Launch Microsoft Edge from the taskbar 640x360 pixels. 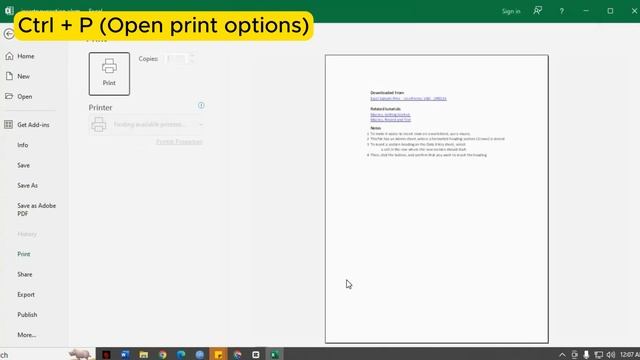pyautogui.click(x=181, y=355)
